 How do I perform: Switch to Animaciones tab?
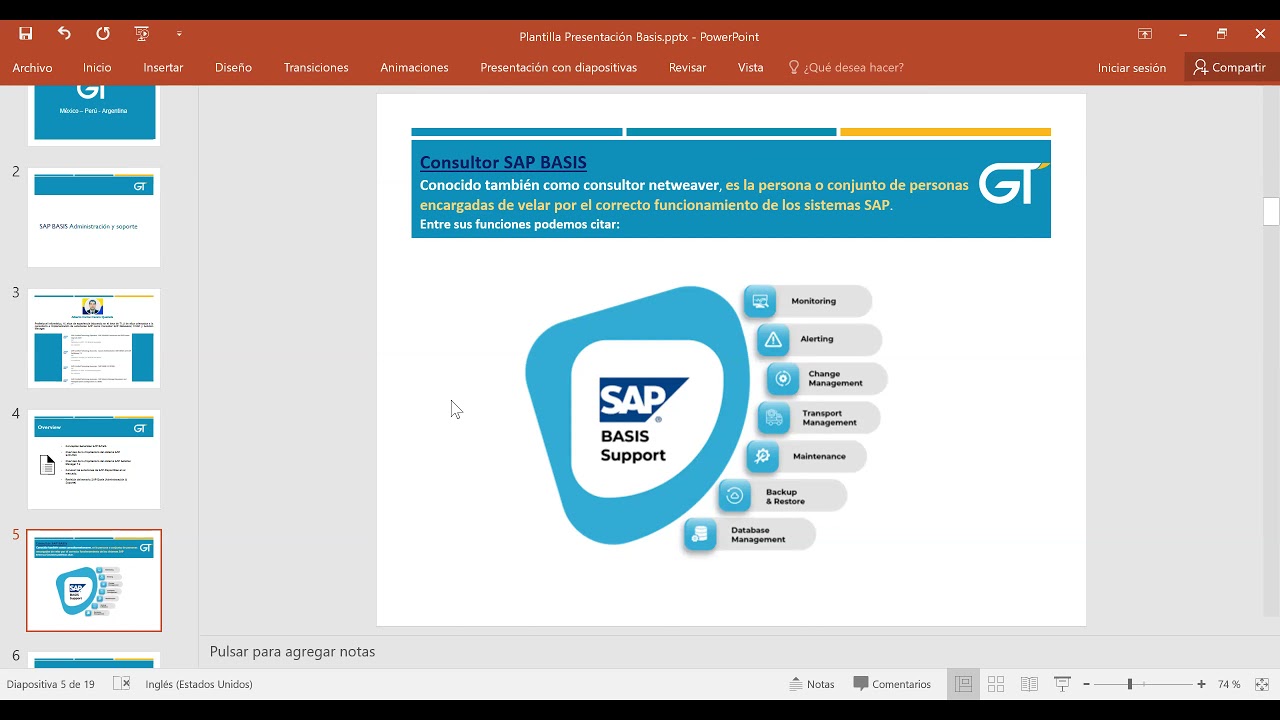point(414,68)
